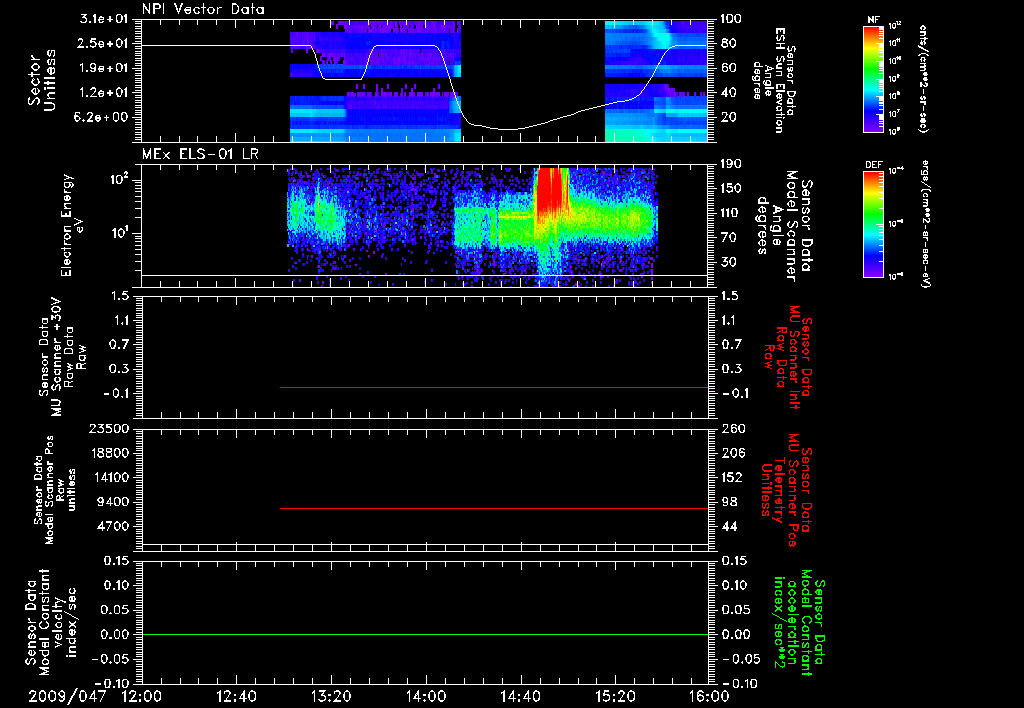Click the MU Scanner +30V Raw Data label
Image resolution: width=1024 pixels, height=708 pixels.
[62, 357]
